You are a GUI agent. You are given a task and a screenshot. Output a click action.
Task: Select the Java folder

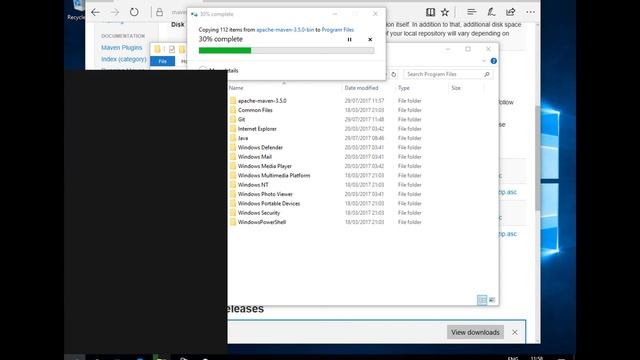tap(243, 138)
